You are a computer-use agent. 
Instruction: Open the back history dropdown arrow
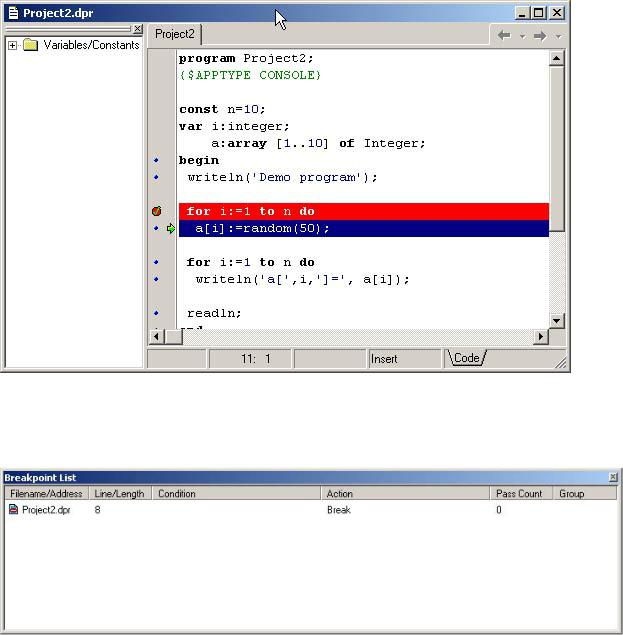tap(523, 36)
